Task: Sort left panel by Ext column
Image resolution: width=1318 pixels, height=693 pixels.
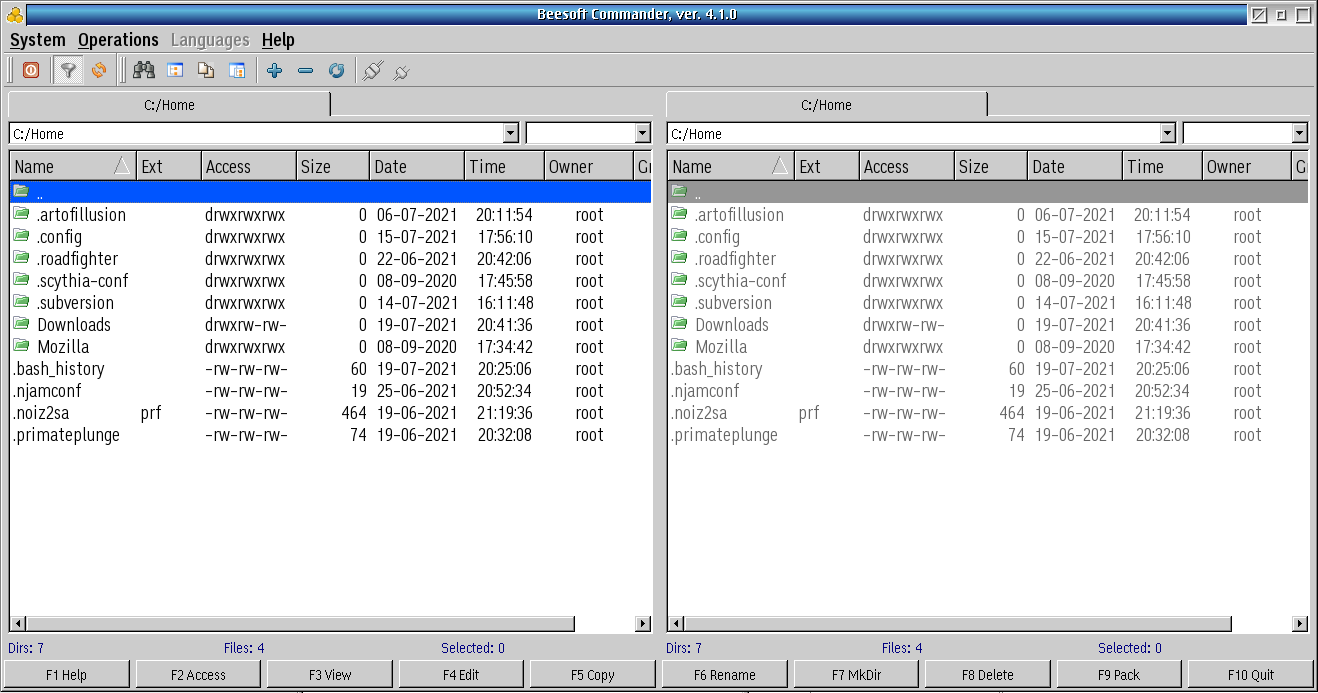Action: click(x=169, y=166)
